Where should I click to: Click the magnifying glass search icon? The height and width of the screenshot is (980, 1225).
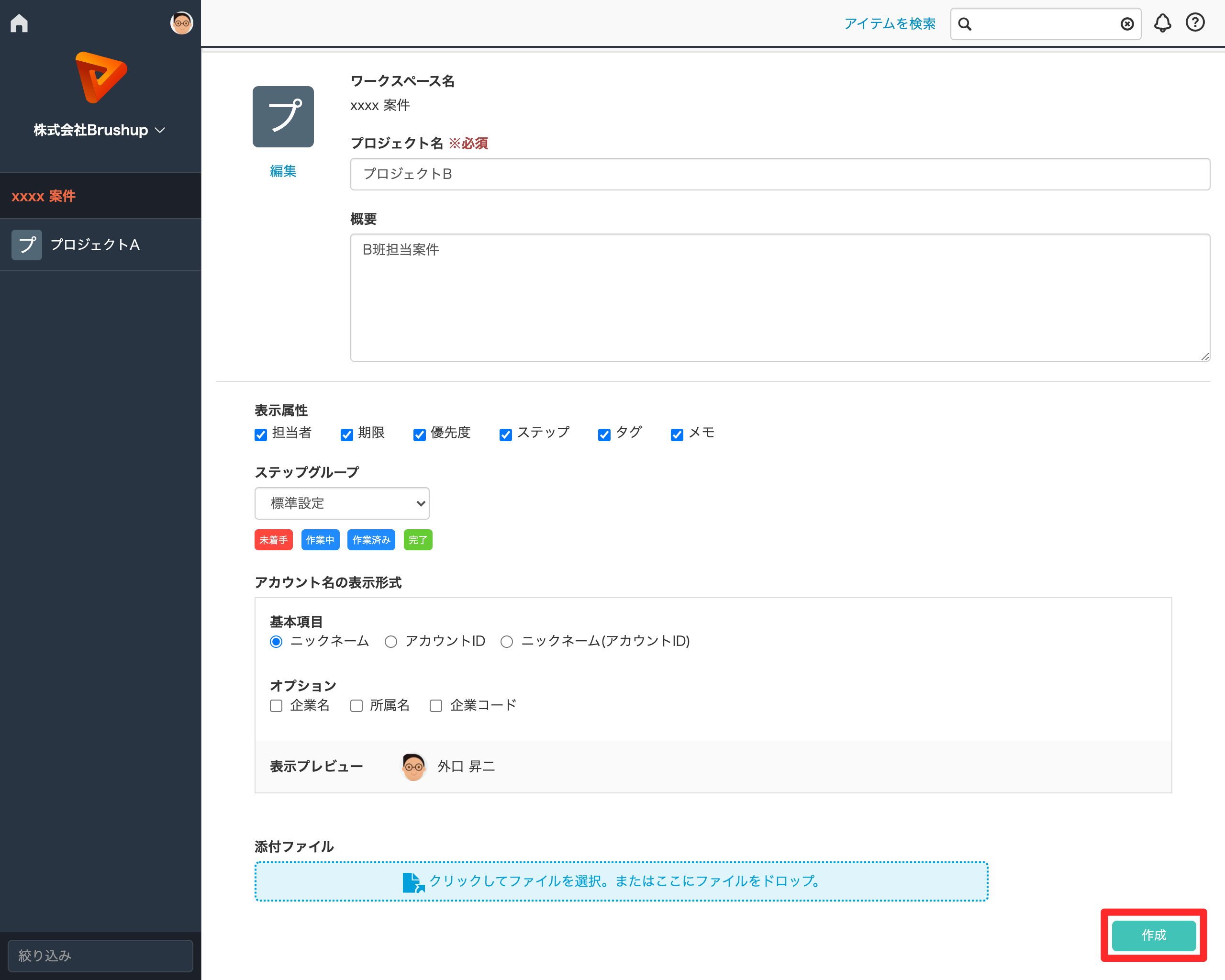pos(965,24)
